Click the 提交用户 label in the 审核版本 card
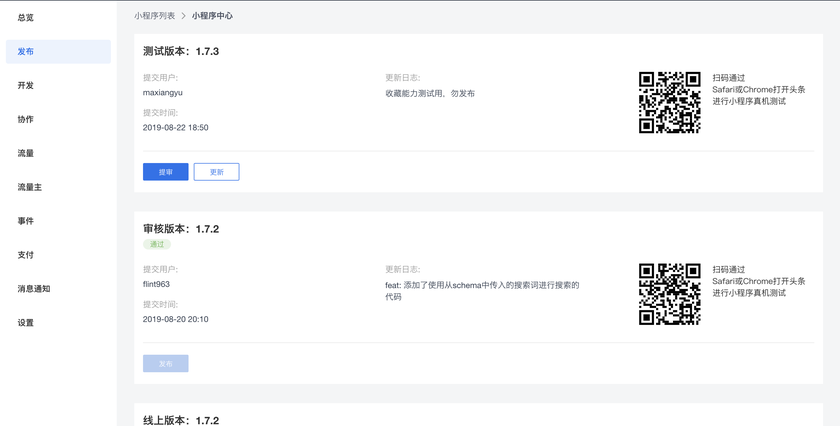The height and width of the screenshot is (426, 840). [x=161, y=269]
